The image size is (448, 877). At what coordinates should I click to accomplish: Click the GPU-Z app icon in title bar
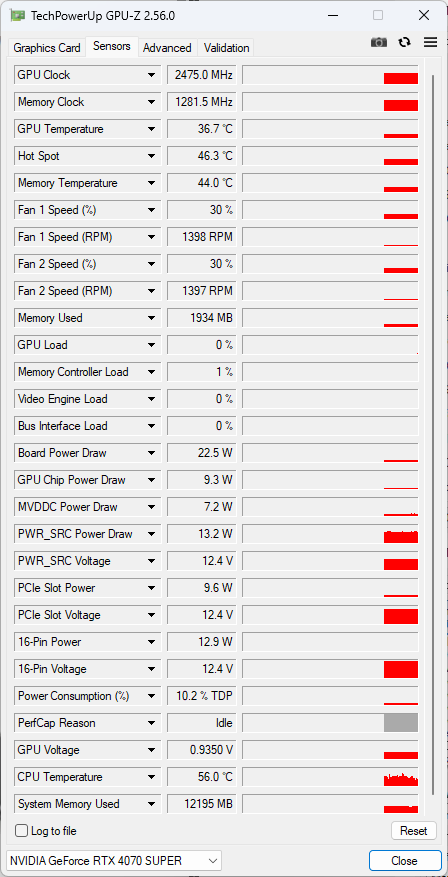pos(18,16)
